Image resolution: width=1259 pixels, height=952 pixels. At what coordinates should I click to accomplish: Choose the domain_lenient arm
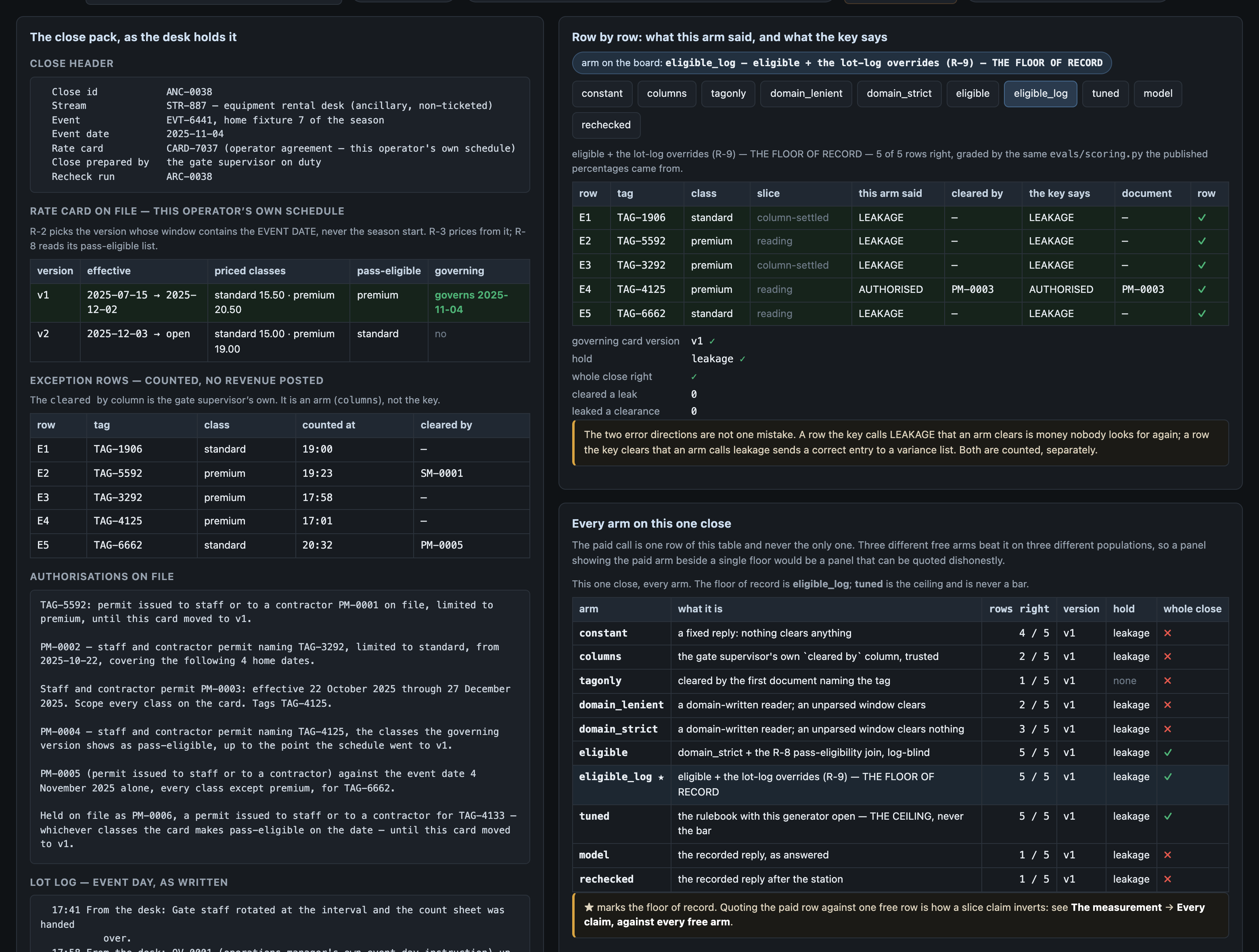tap(806, 94)
